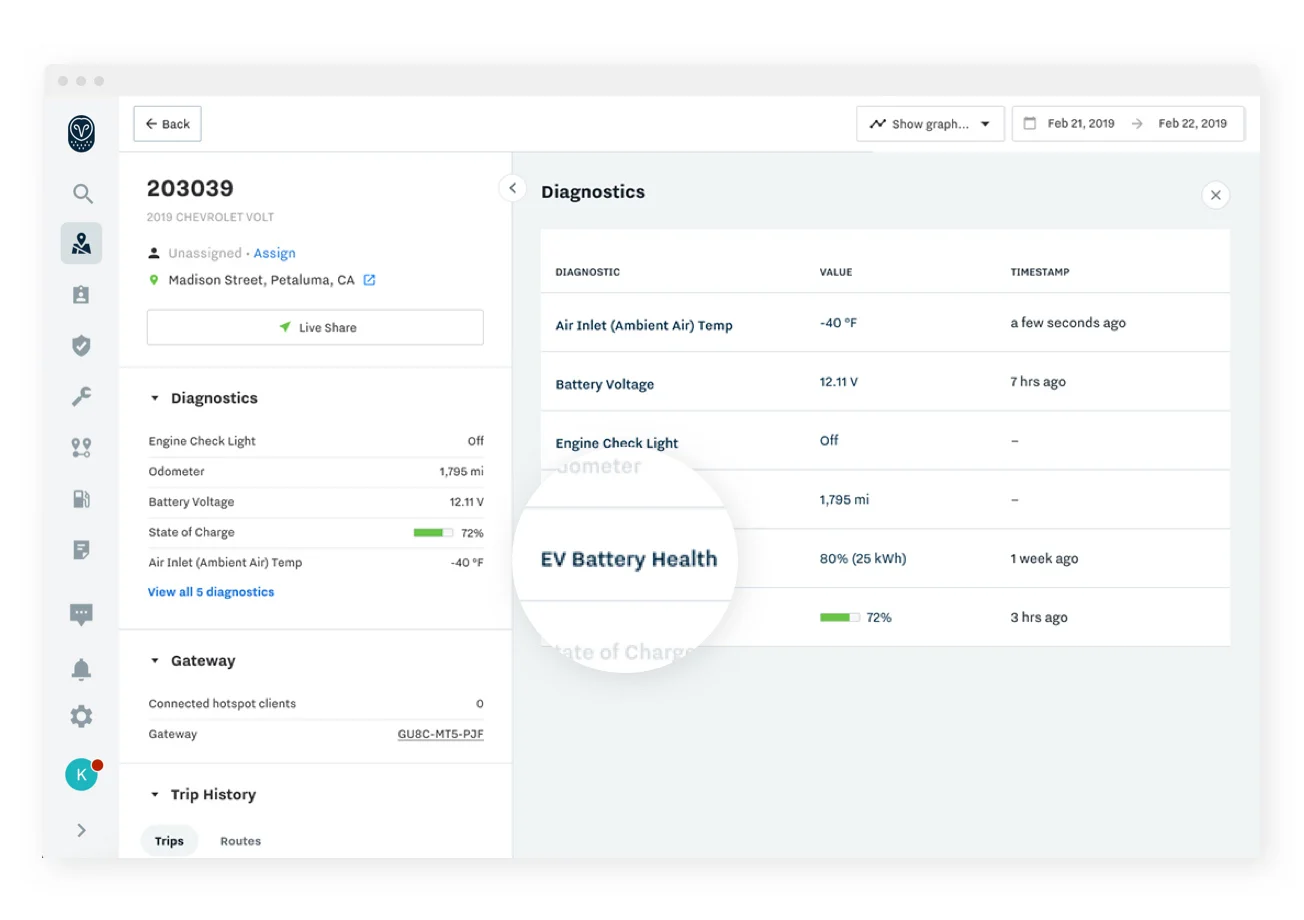Switch to the Routes tab
This screenshot has height=920, width=1304.
click(x=240, y=841)
